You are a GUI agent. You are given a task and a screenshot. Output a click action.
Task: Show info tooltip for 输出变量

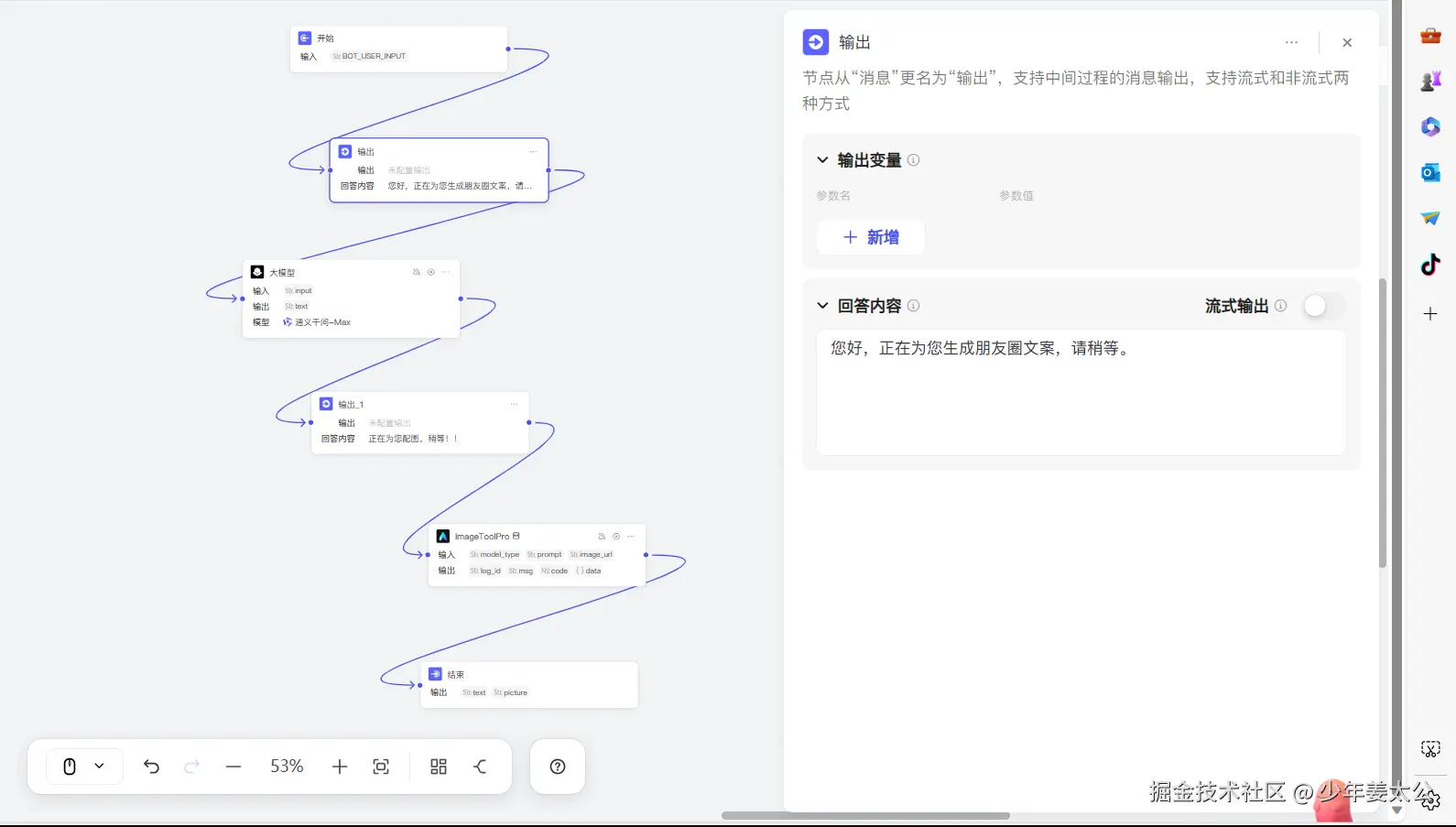click(913, 160)
